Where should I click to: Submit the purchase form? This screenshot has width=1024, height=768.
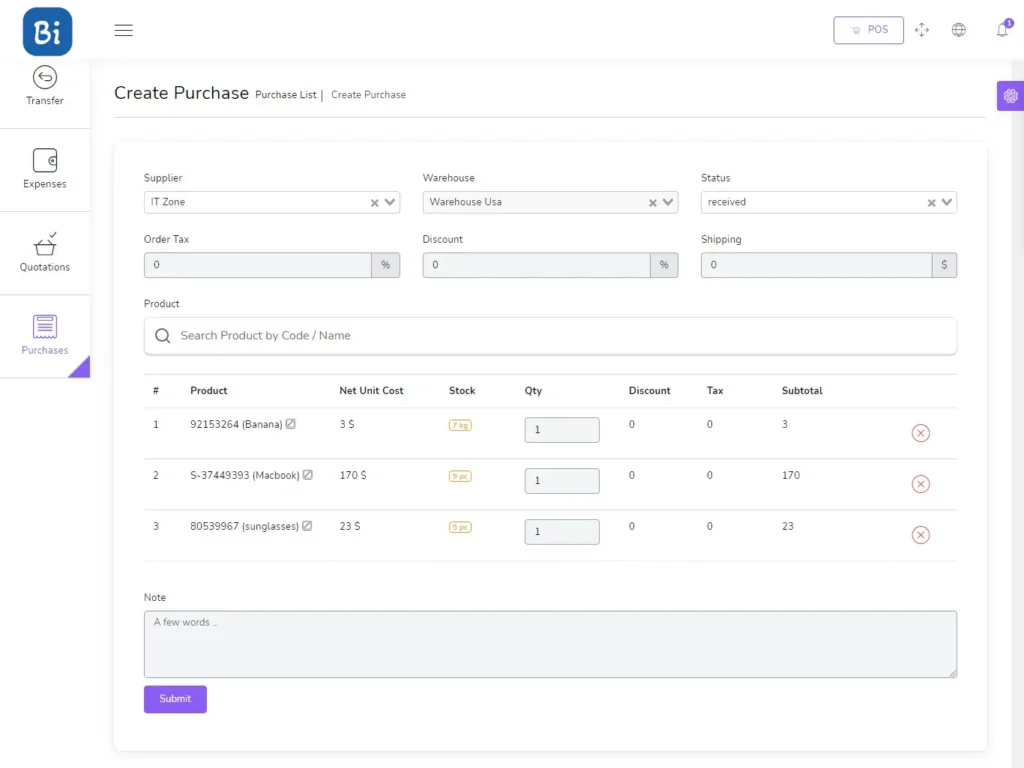175,699
